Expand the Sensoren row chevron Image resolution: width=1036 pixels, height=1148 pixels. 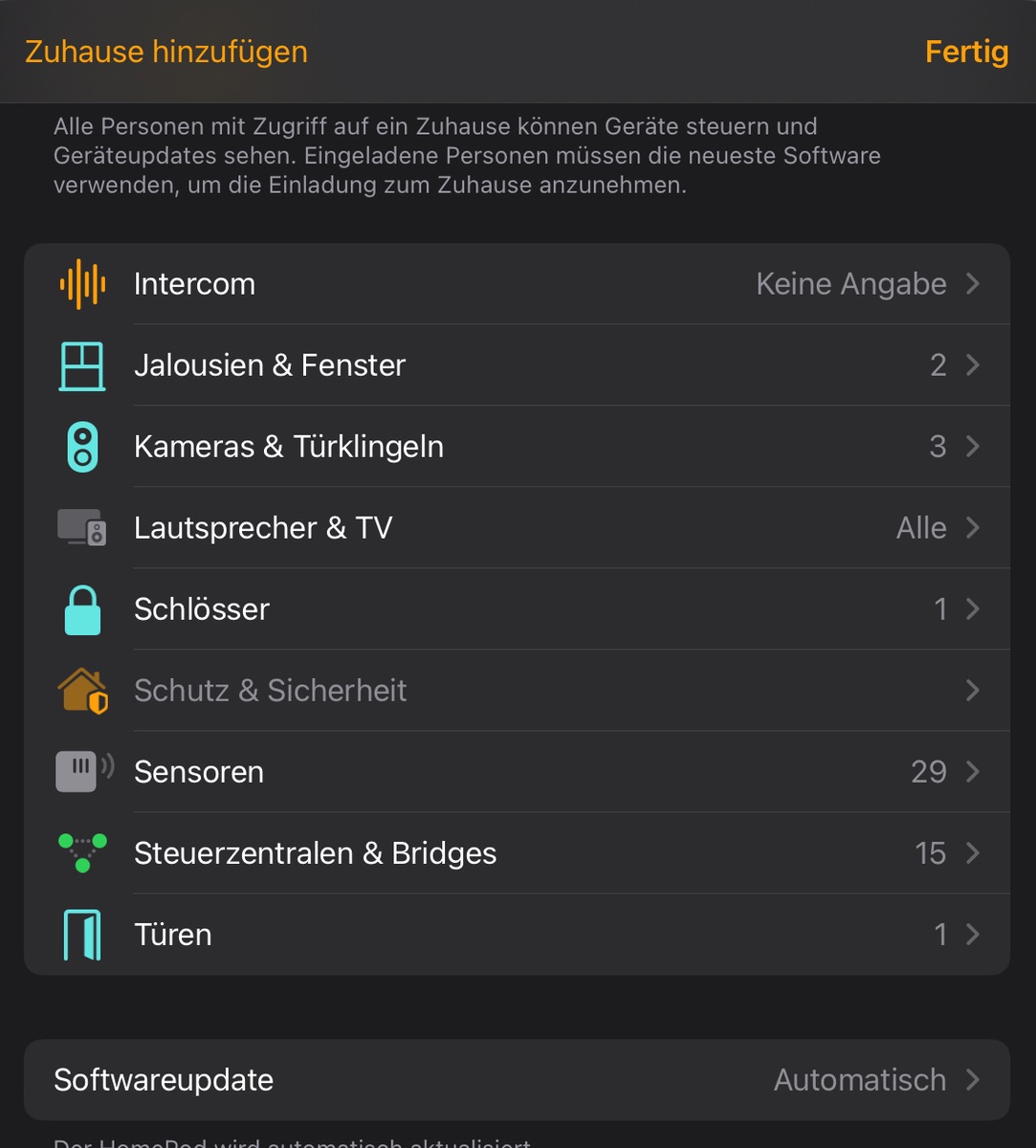pos(973,772)
